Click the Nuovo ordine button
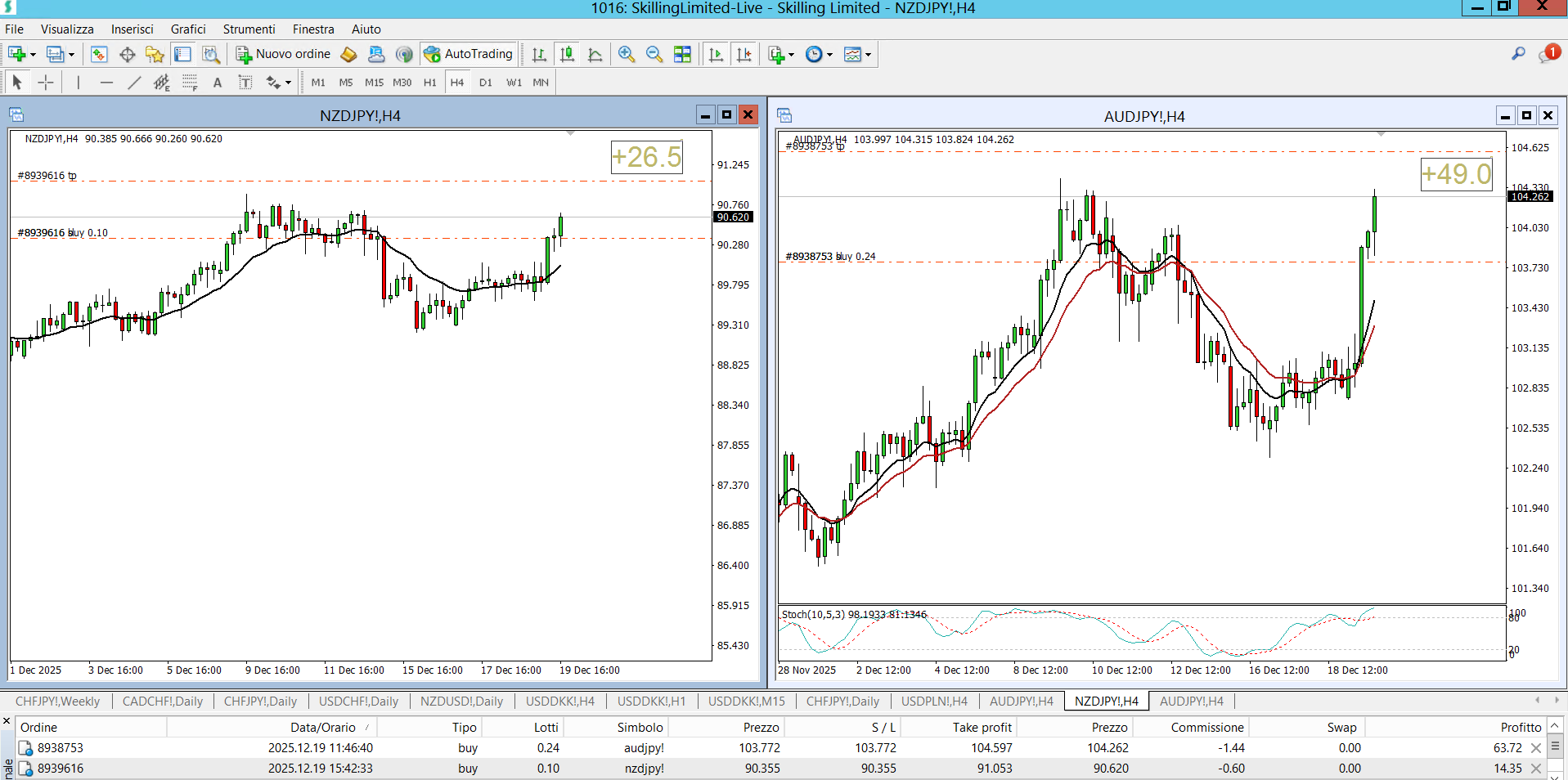 pyautogui.click(x=283, y=54)
